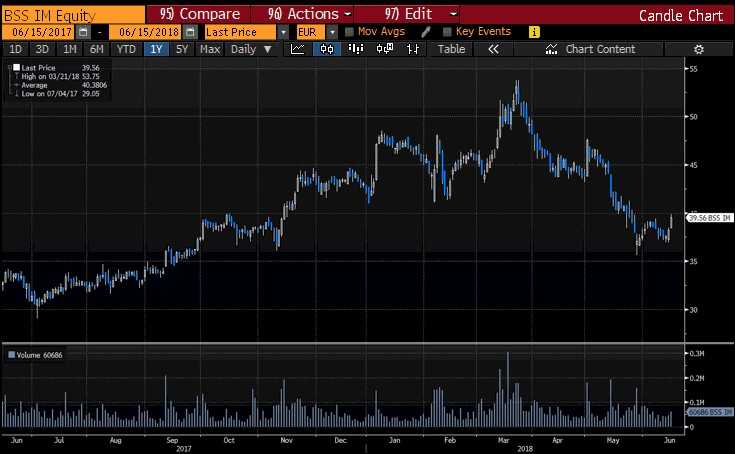Click the 55 price axis label

693,69
